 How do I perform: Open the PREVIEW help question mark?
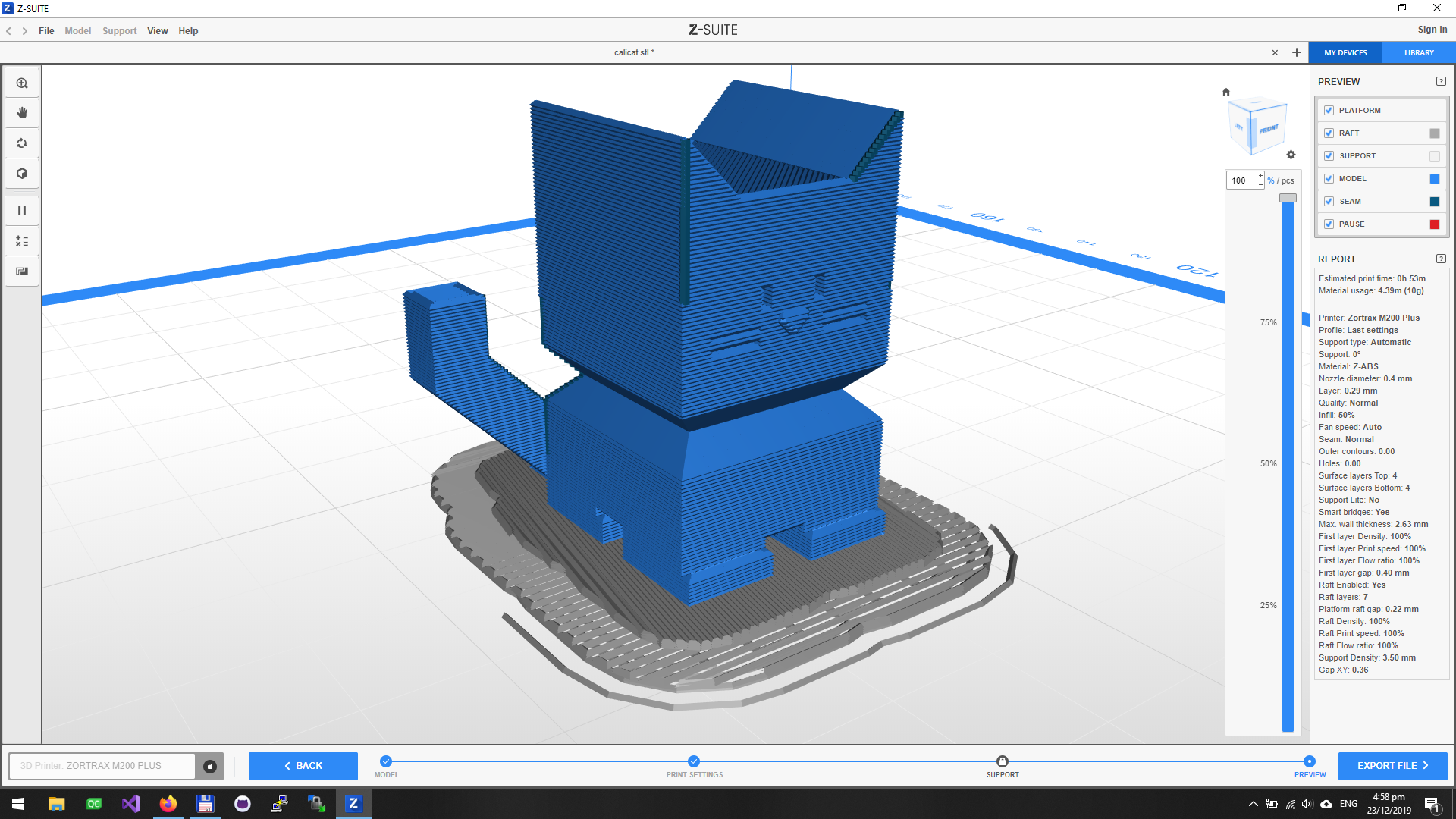point(1441,81)
